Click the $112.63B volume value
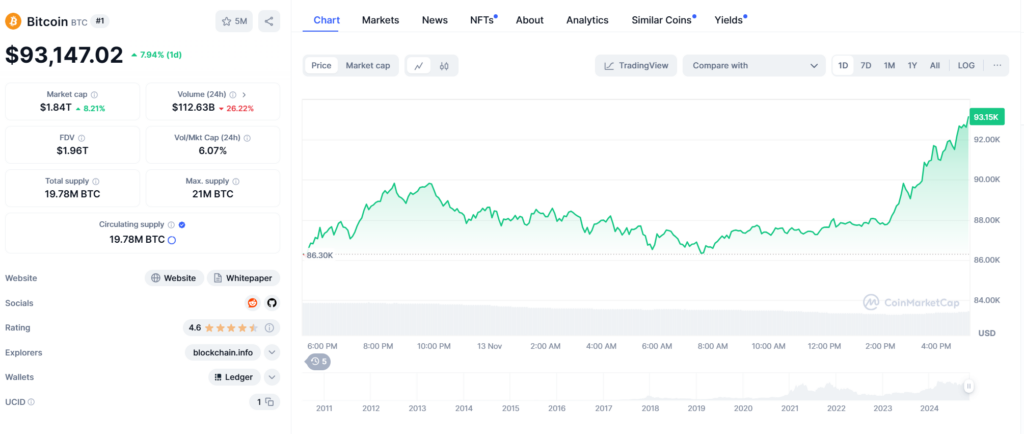Screen dimensions: 1024x434 pos(193,108)
